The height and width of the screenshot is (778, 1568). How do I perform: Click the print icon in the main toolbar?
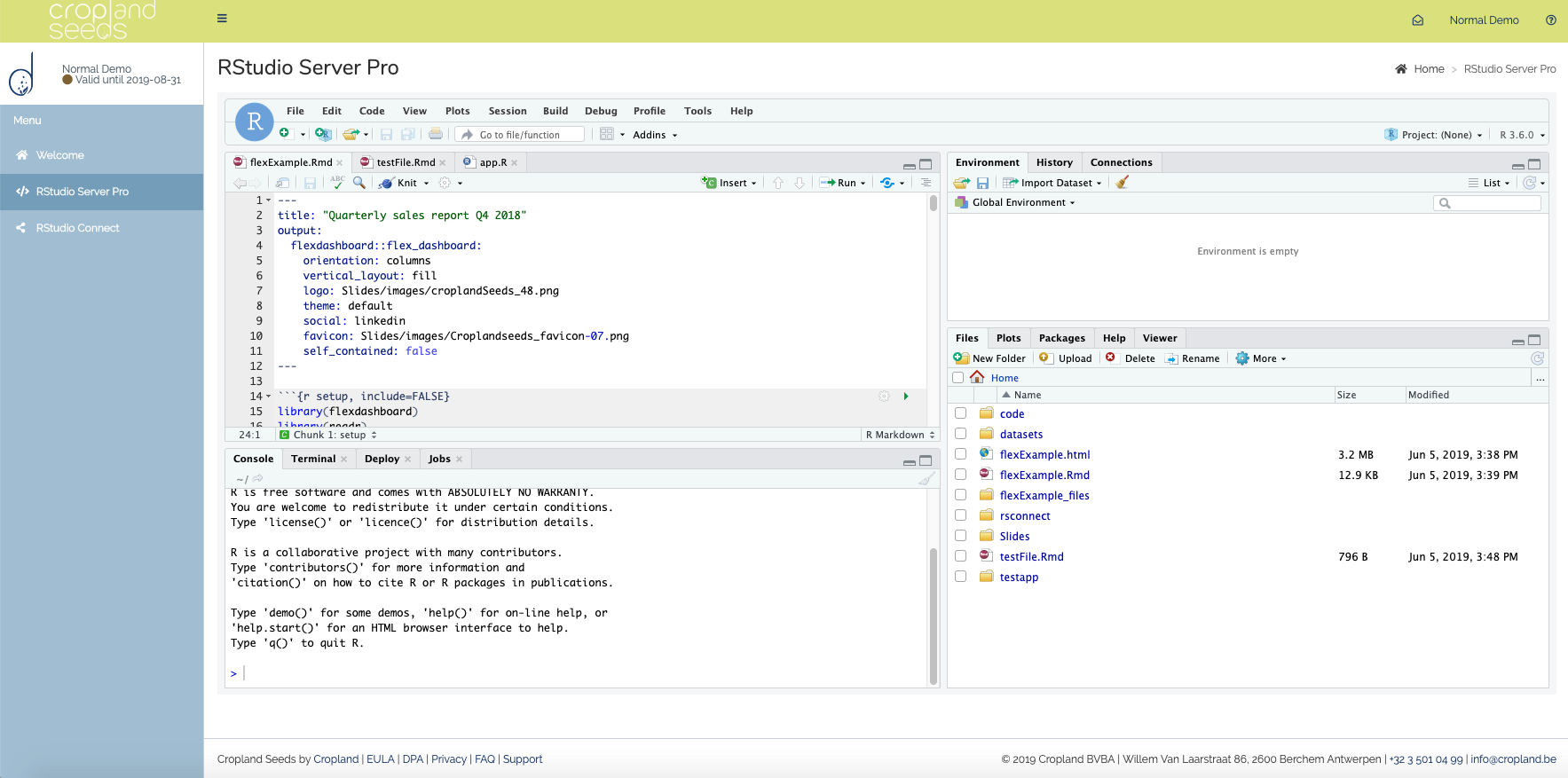coord(436,134)
